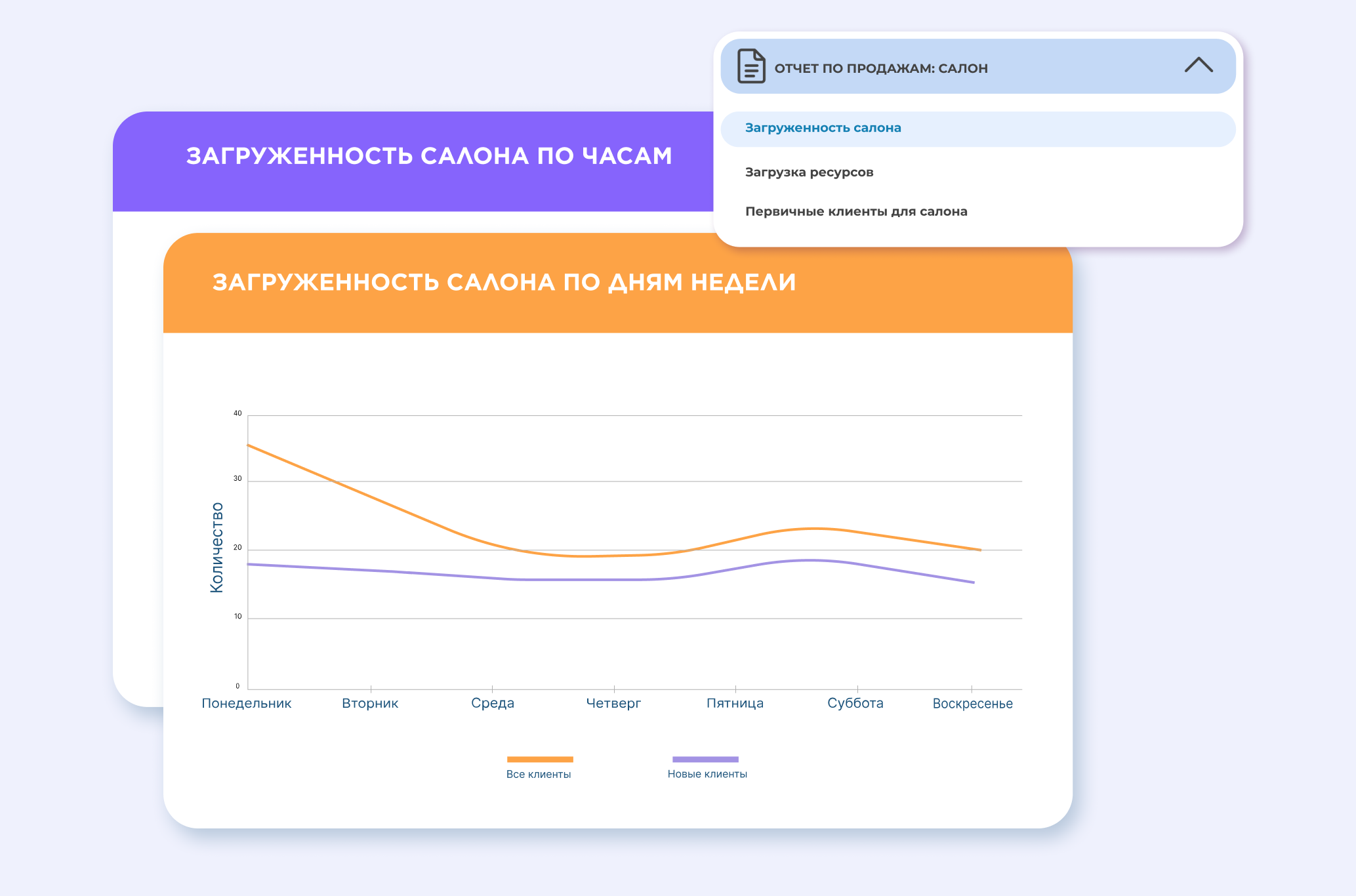Screen dimensions: 1356x896
Task: Click the Понедельник axis label
Action: (x=246, y=703)
